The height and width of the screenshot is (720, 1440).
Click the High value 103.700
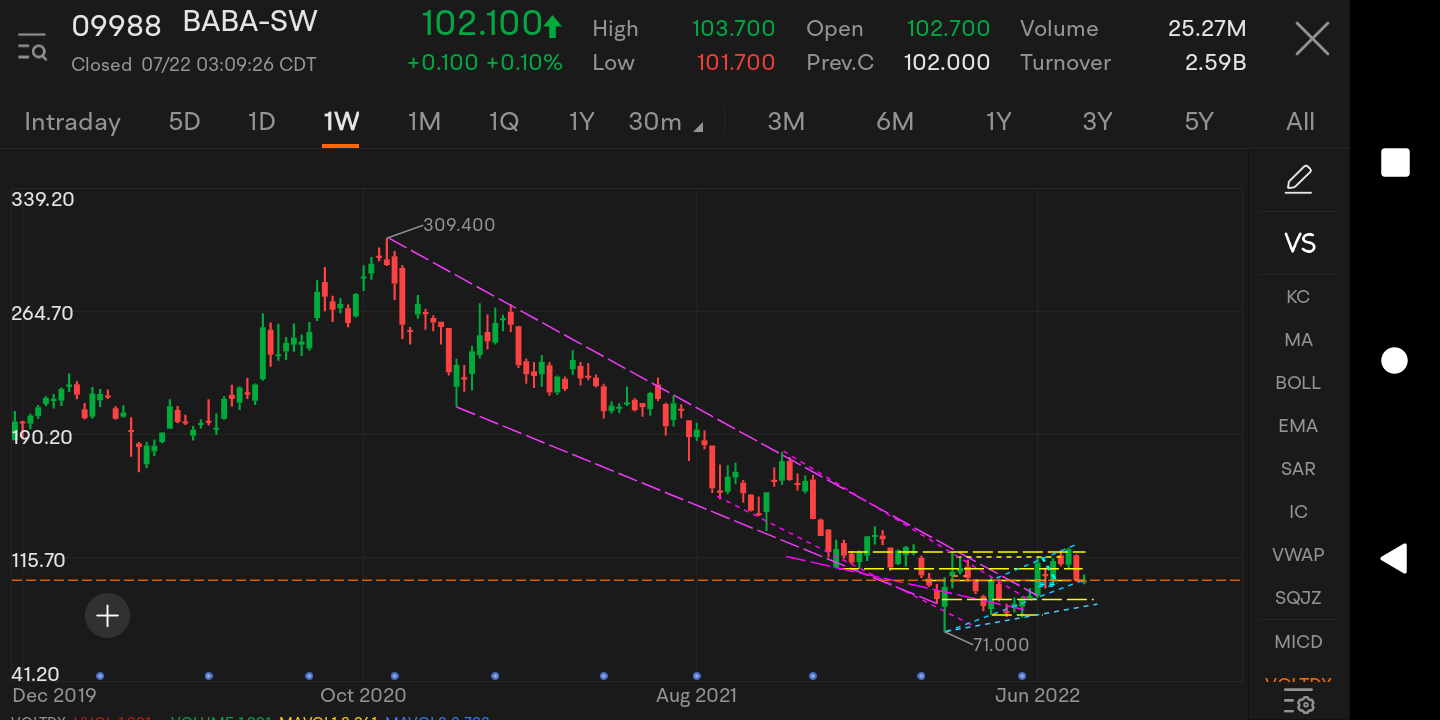733,29
